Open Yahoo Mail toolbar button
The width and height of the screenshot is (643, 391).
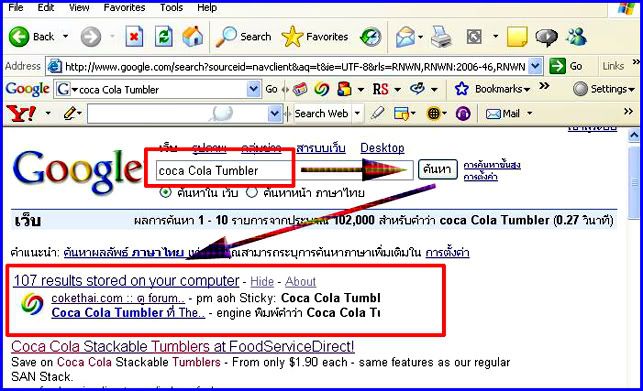[x=503, y=113]
